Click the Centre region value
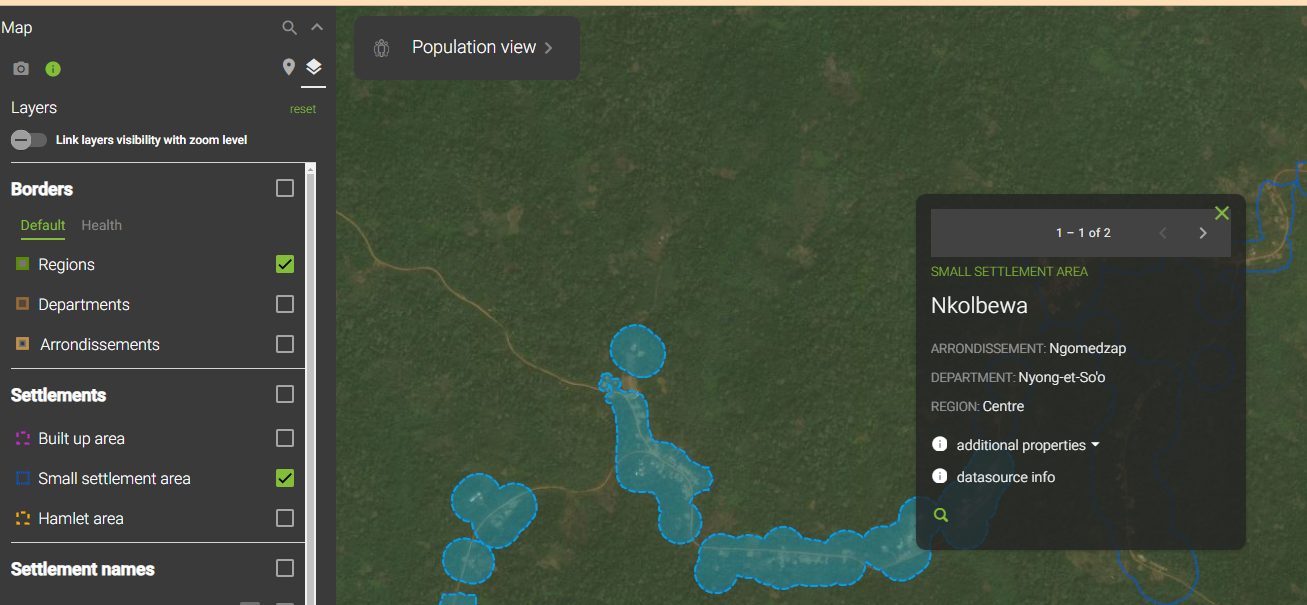Image resolution: width=1307 pixels, height=605 pixels. click(x=1003, y=406)
